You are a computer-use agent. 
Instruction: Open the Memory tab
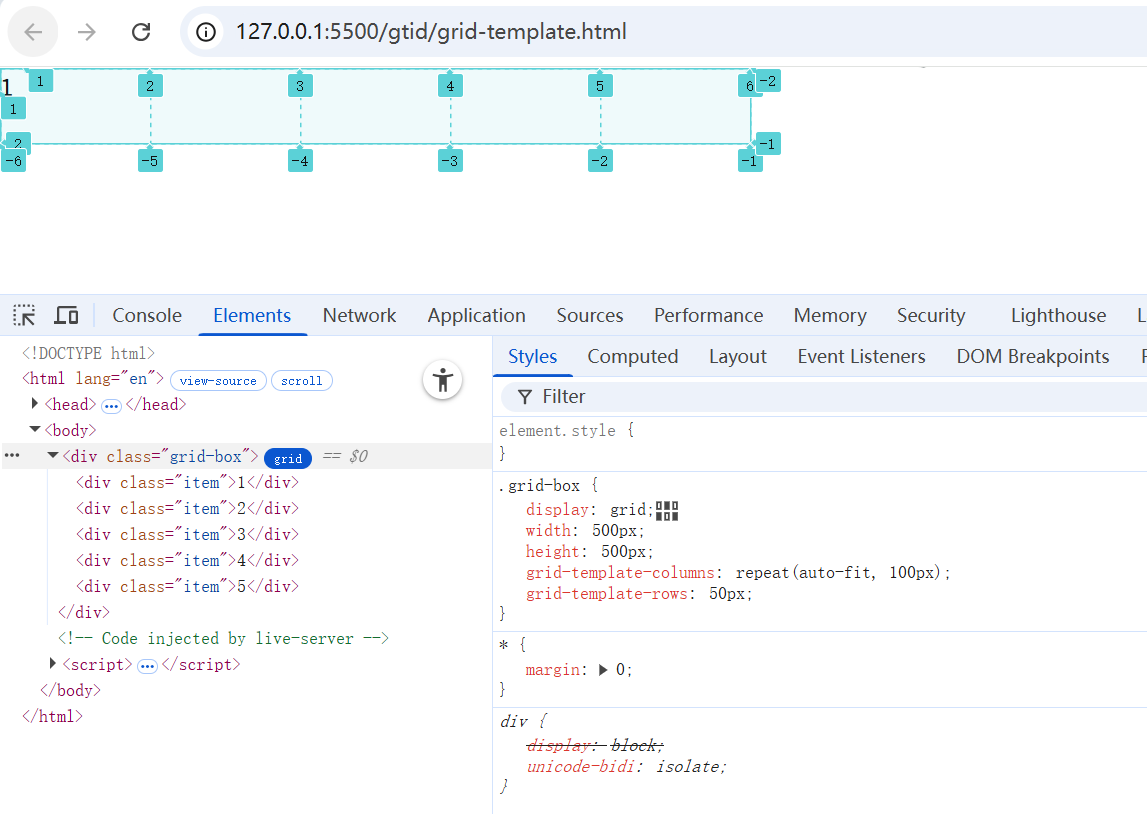[830, 315]
